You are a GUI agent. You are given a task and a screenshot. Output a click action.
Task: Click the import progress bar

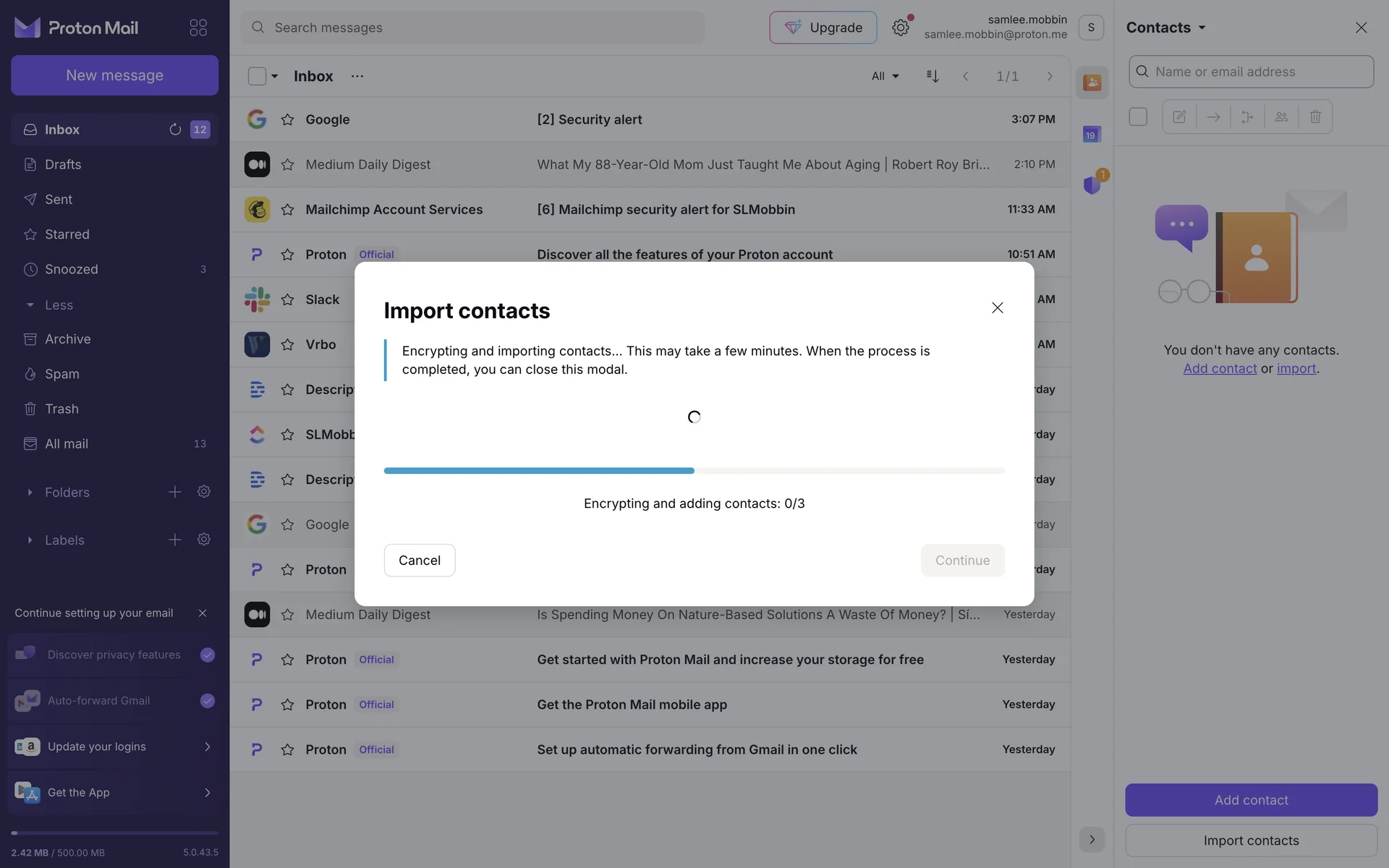pos(694,471)
